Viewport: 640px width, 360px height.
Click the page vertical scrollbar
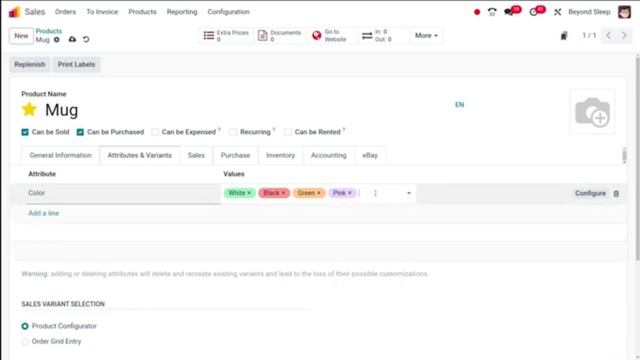[x=637, y=159]
